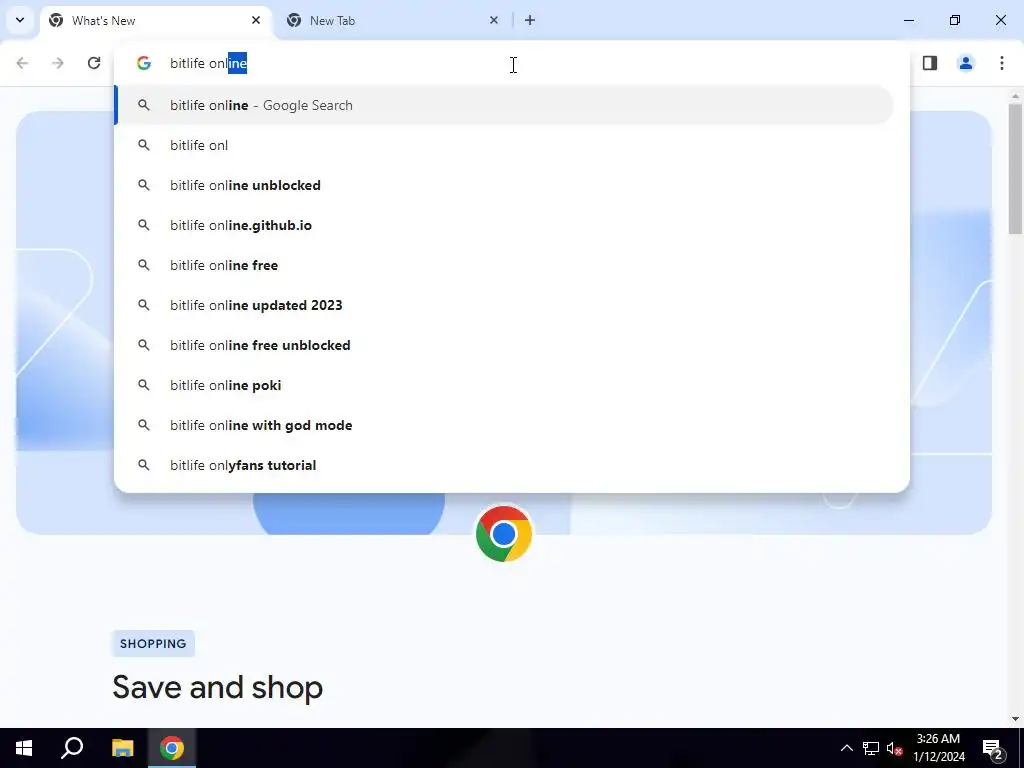Screen dimensions: 1024x768
Task: Show hidden system tray icons
Action: point(846,748)
